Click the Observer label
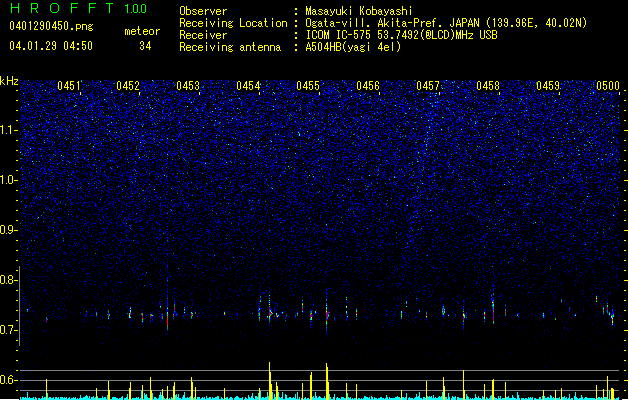The width and height of the screenshot is (629, 400). pyautogui.click(x=203, y=11)
